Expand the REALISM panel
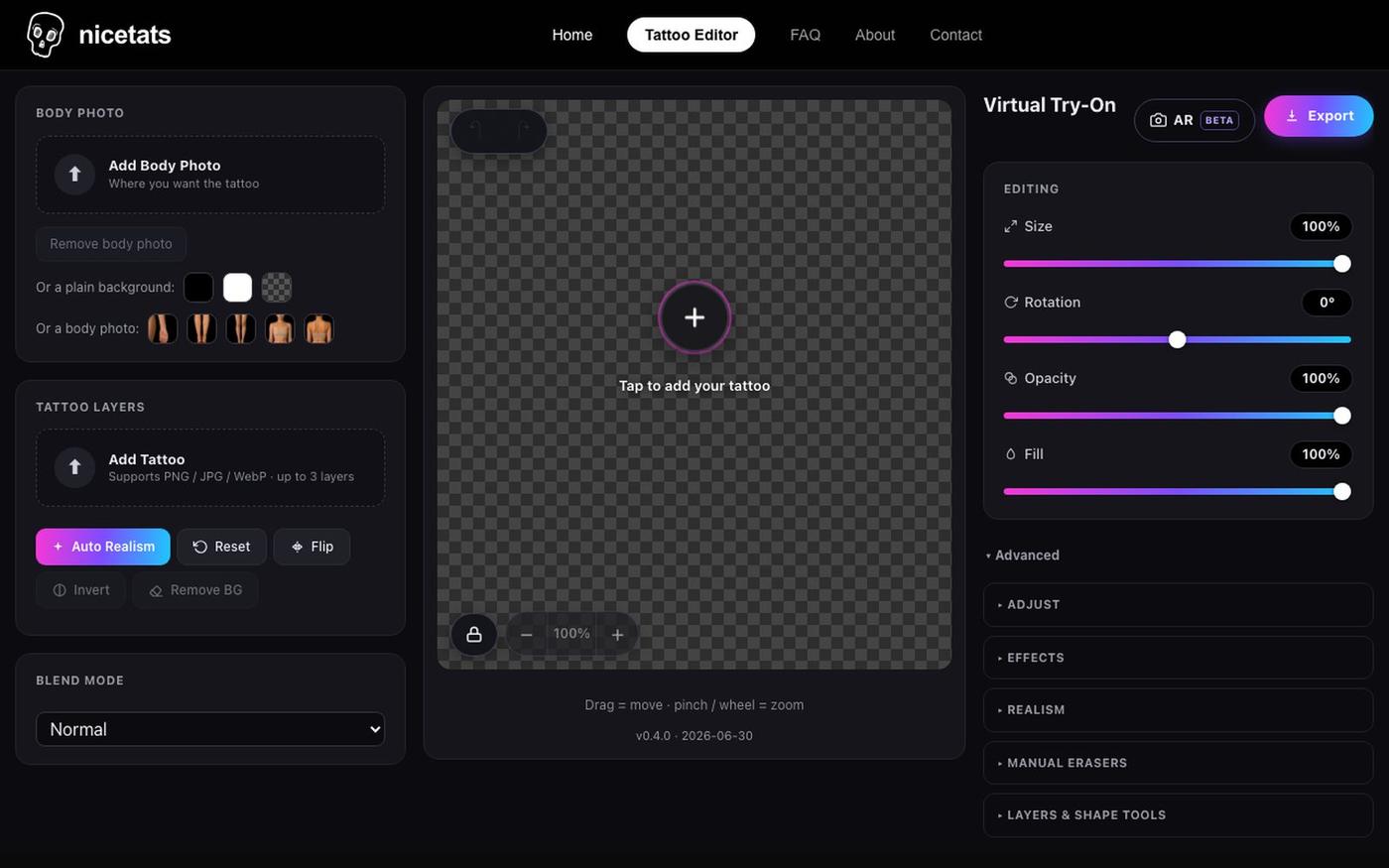Image resolution: width=1389 pixels, height=868 pixels. coord(1178,710)
